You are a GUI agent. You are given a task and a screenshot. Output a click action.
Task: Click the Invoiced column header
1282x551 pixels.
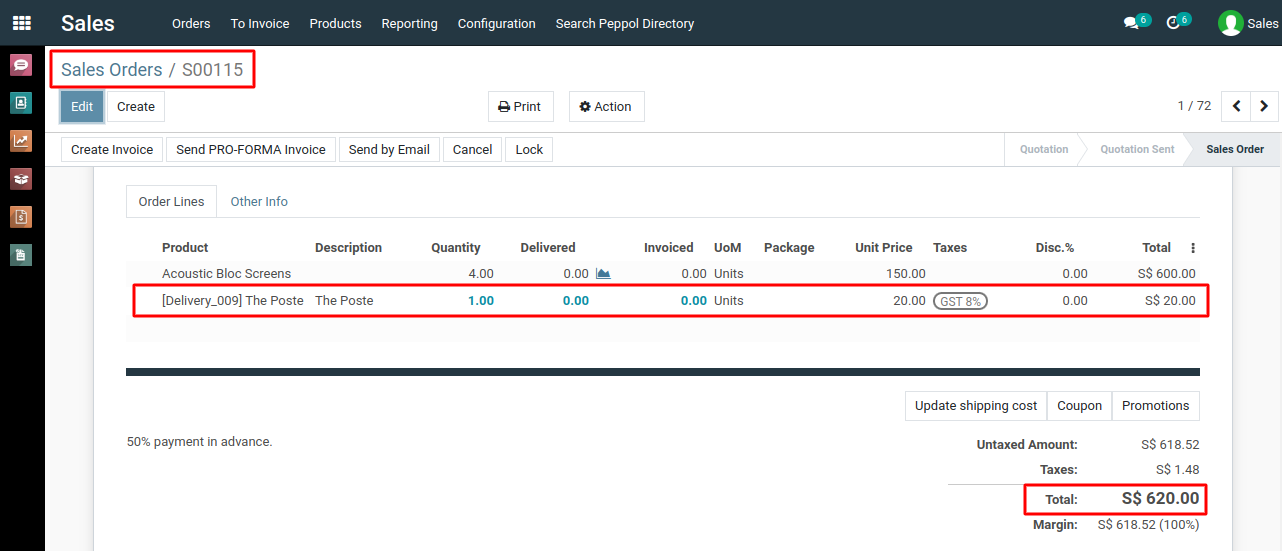pyautogui.click(x=669, y=248)
